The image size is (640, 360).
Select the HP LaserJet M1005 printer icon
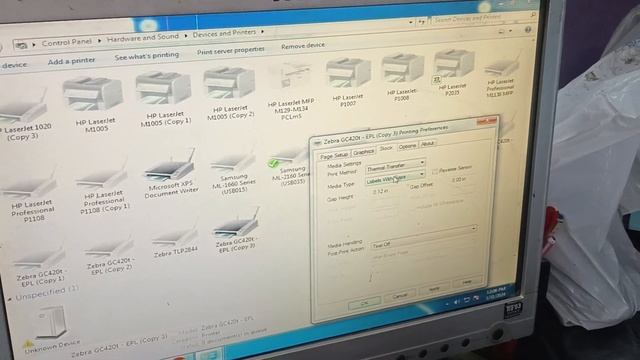click(93, 94)
